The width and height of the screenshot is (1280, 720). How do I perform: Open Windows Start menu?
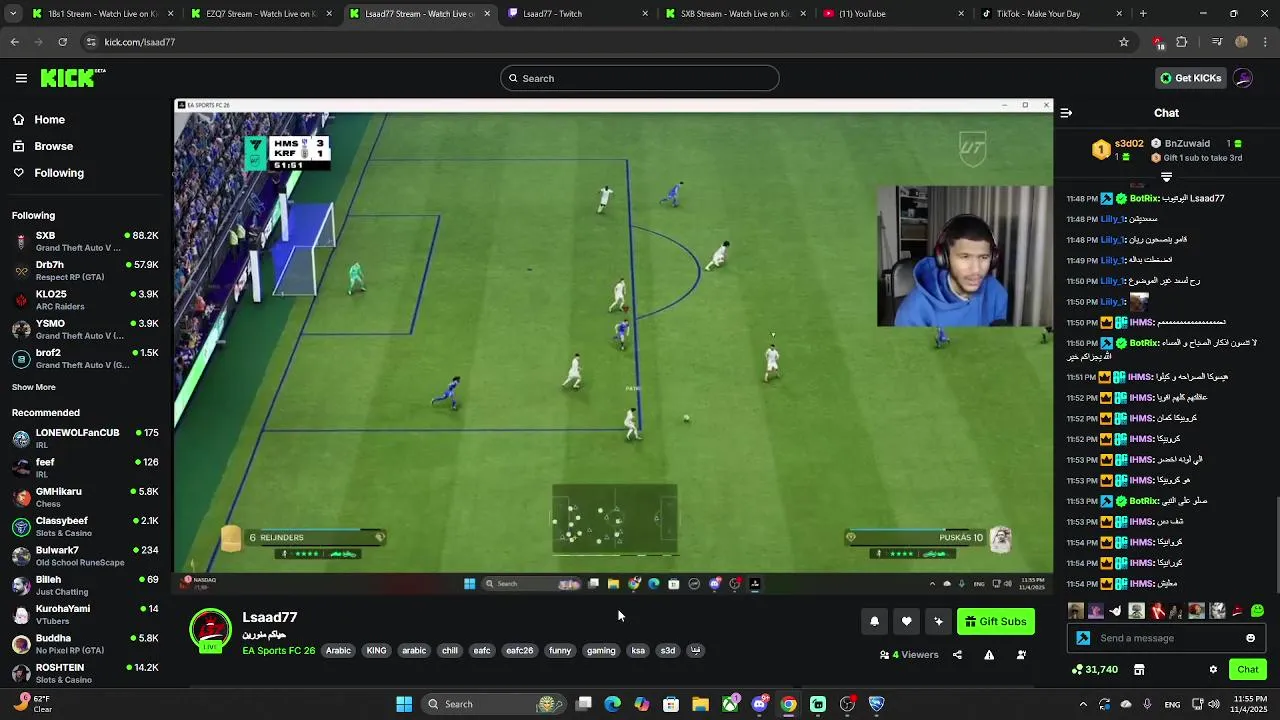tap(404, 704)
